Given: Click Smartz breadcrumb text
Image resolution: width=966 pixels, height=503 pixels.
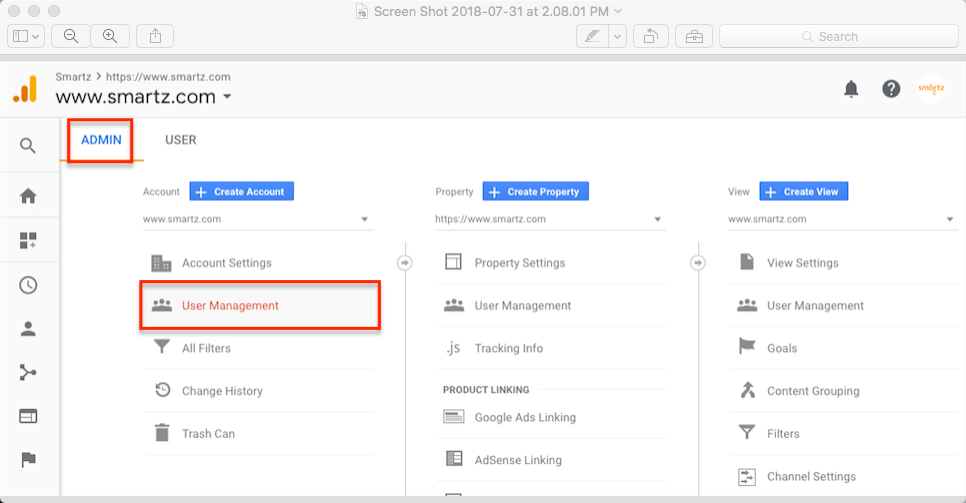Looking at the screenshot, I should click(73, 77).
